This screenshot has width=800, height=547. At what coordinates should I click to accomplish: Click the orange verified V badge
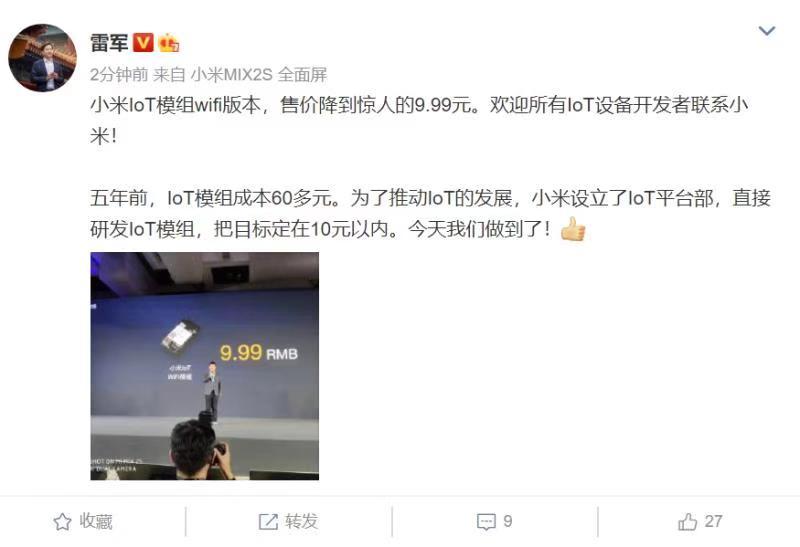coord(143,42)
